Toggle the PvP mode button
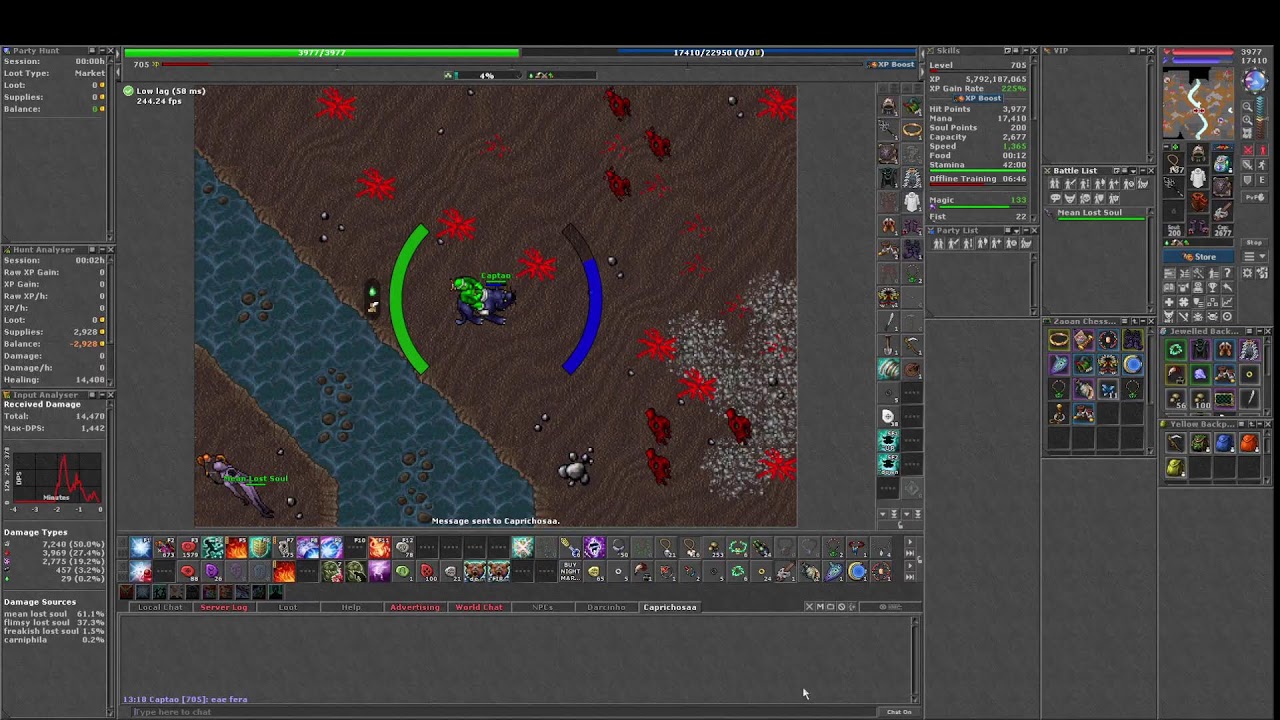 [1255, 198]
